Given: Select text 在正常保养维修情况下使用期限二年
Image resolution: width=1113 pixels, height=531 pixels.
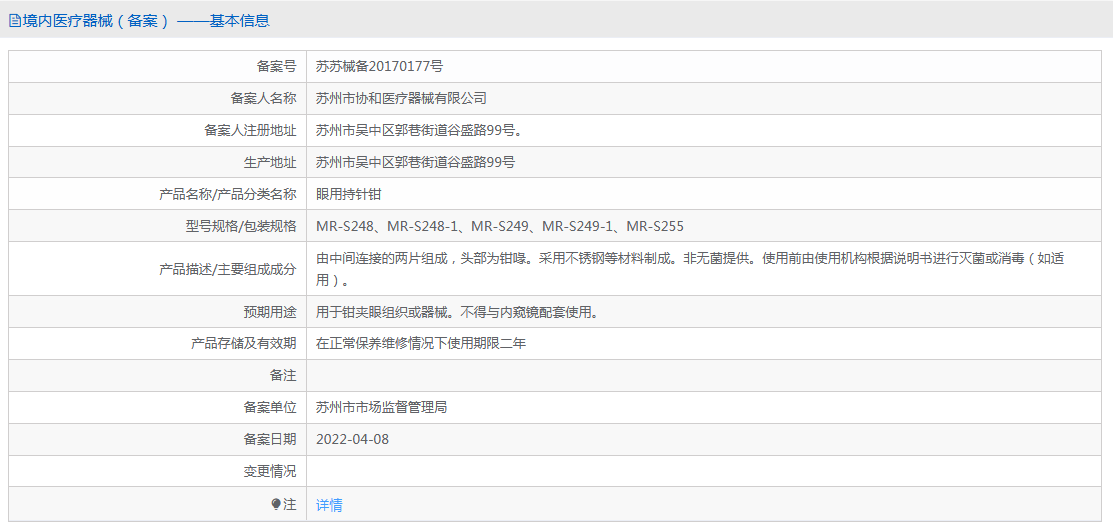Looking at the screenshot, I should click(421, 344).
